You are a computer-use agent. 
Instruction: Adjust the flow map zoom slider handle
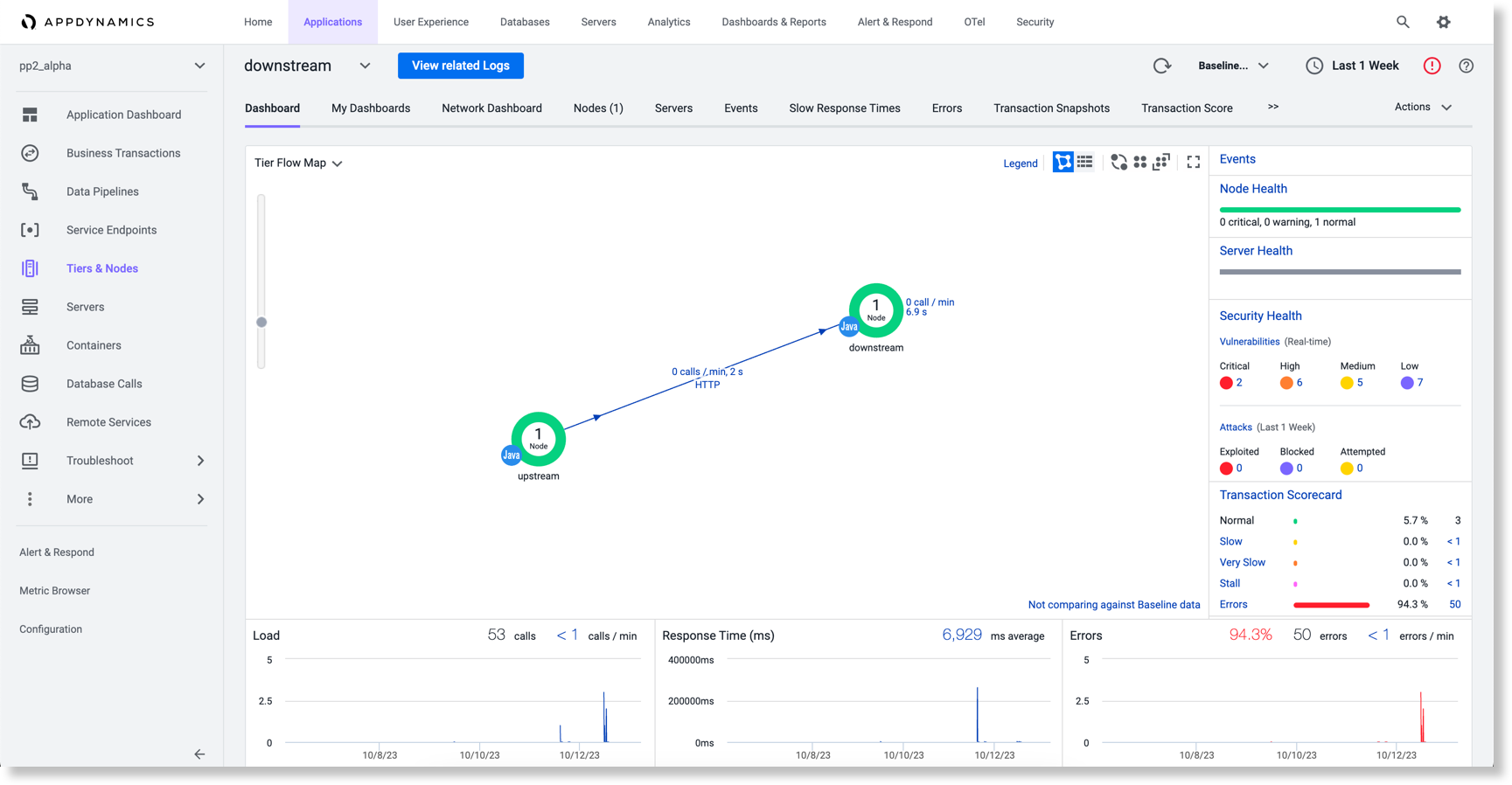261,323
